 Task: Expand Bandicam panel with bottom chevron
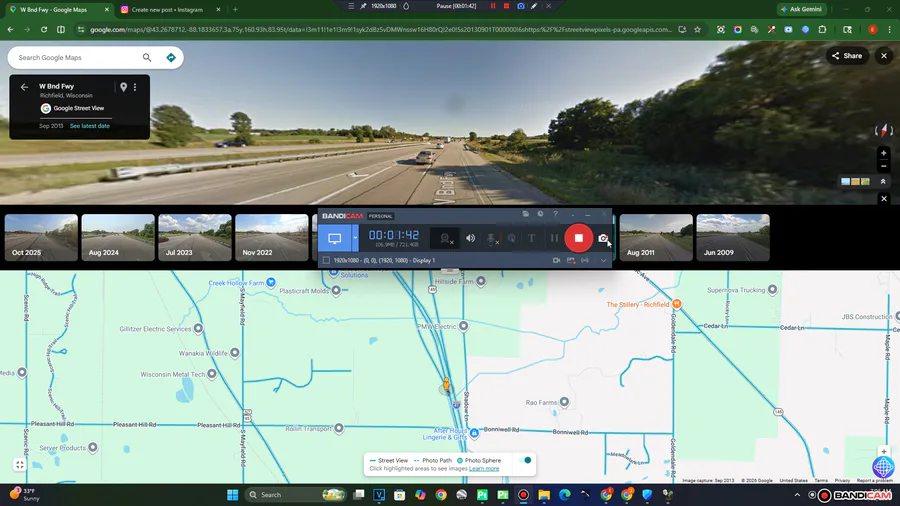tap(603, 260)
